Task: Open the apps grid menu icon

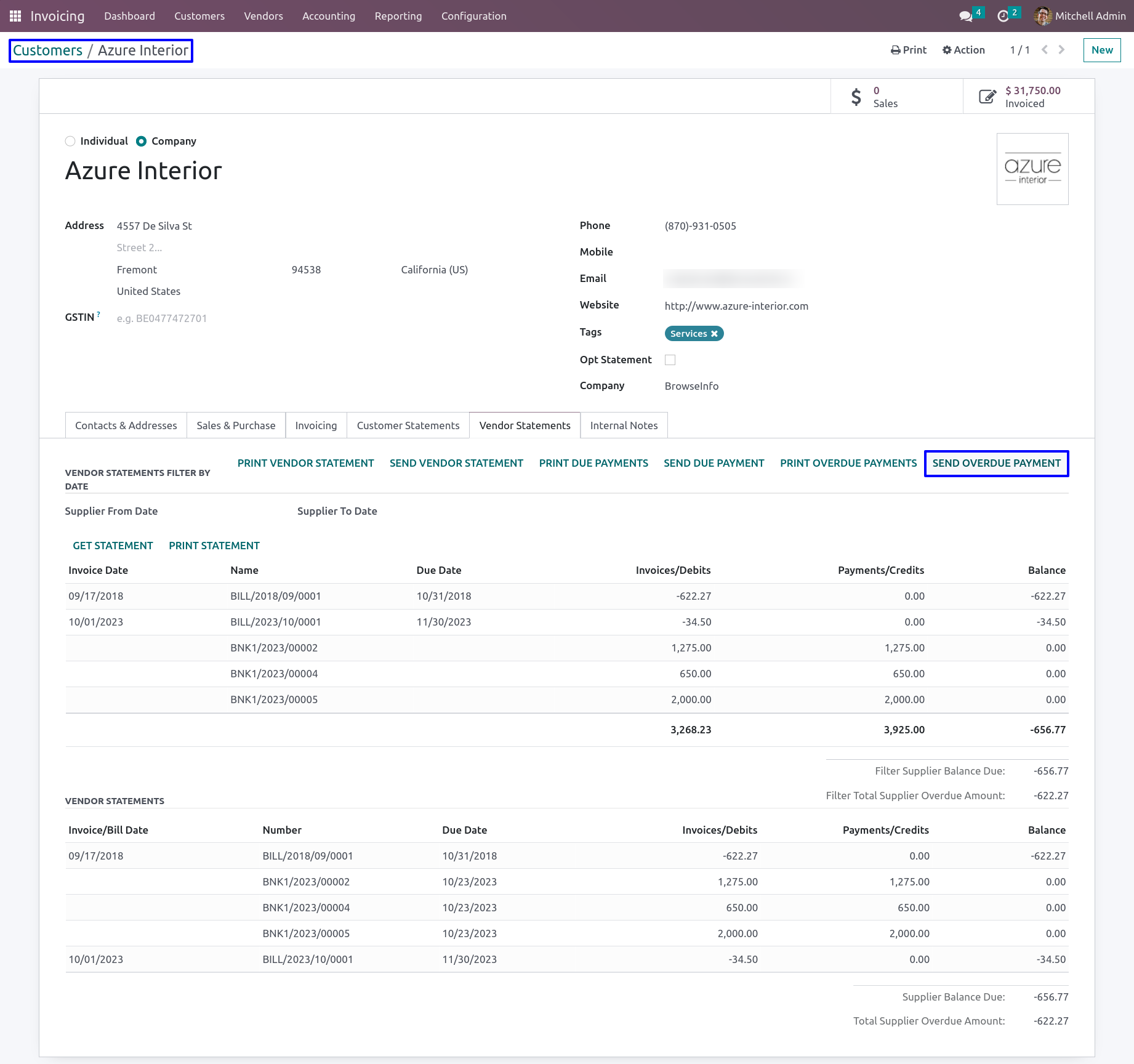Action: point(15,16)
